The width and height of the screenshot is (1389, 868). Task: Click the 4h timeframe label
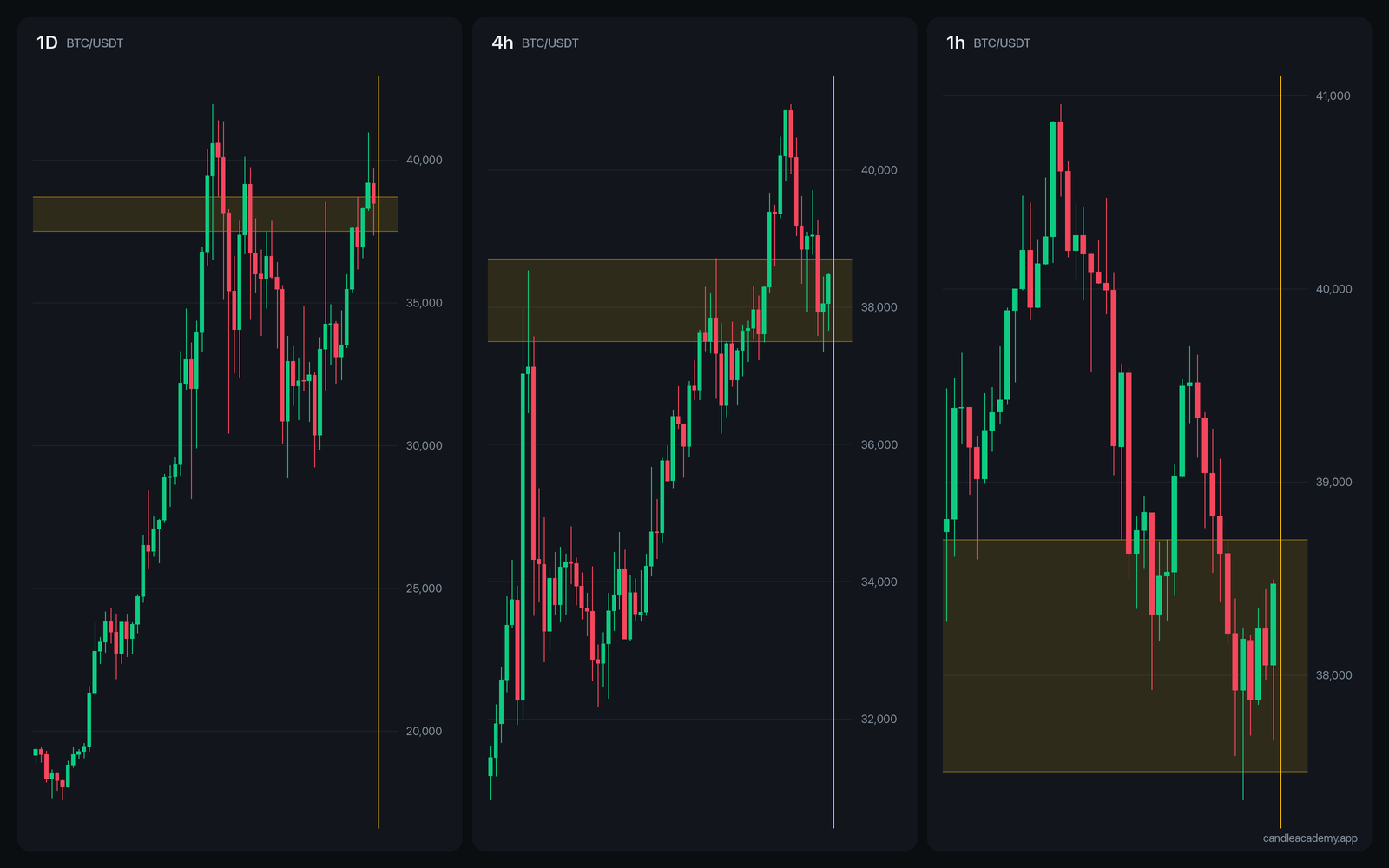(503, 43)
